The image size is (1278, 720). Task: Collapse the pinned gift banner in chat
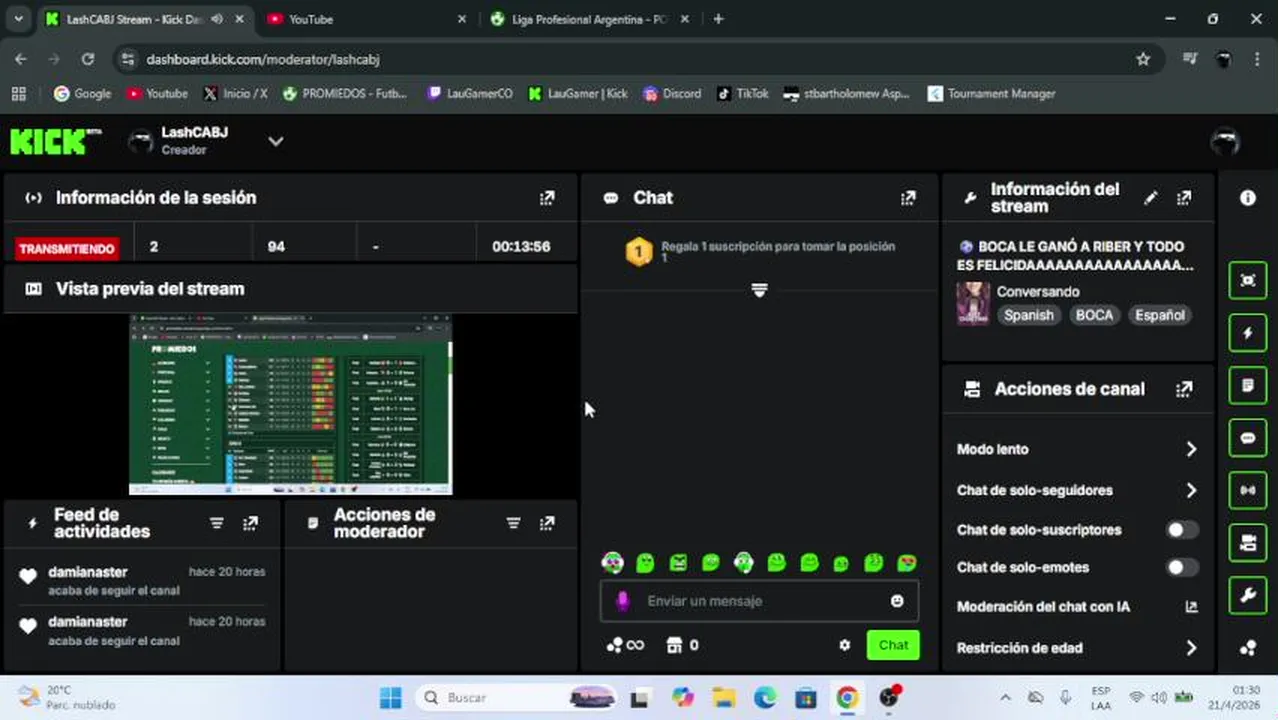click(759, 290)
